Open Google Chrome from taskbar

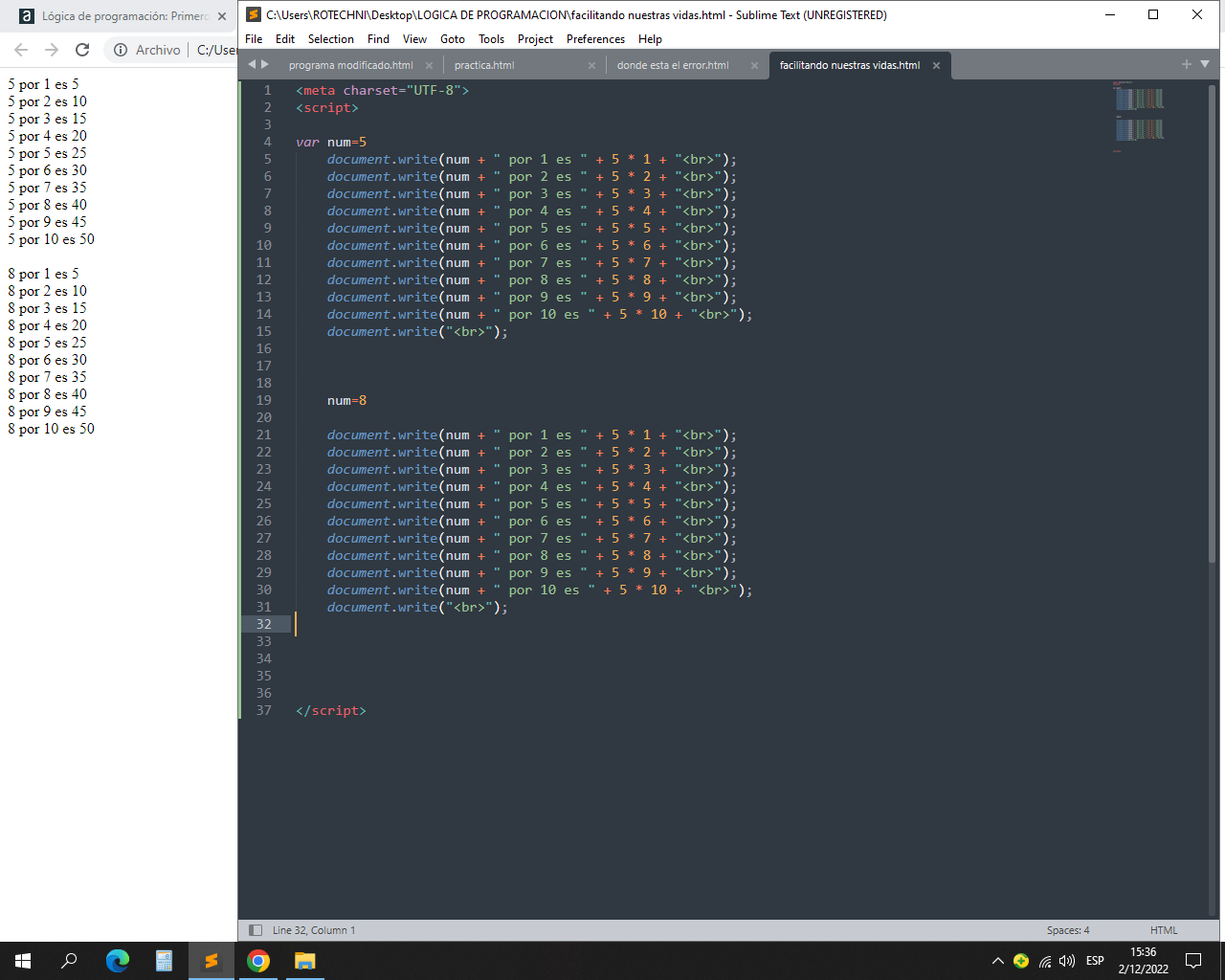tap(257, 961)
